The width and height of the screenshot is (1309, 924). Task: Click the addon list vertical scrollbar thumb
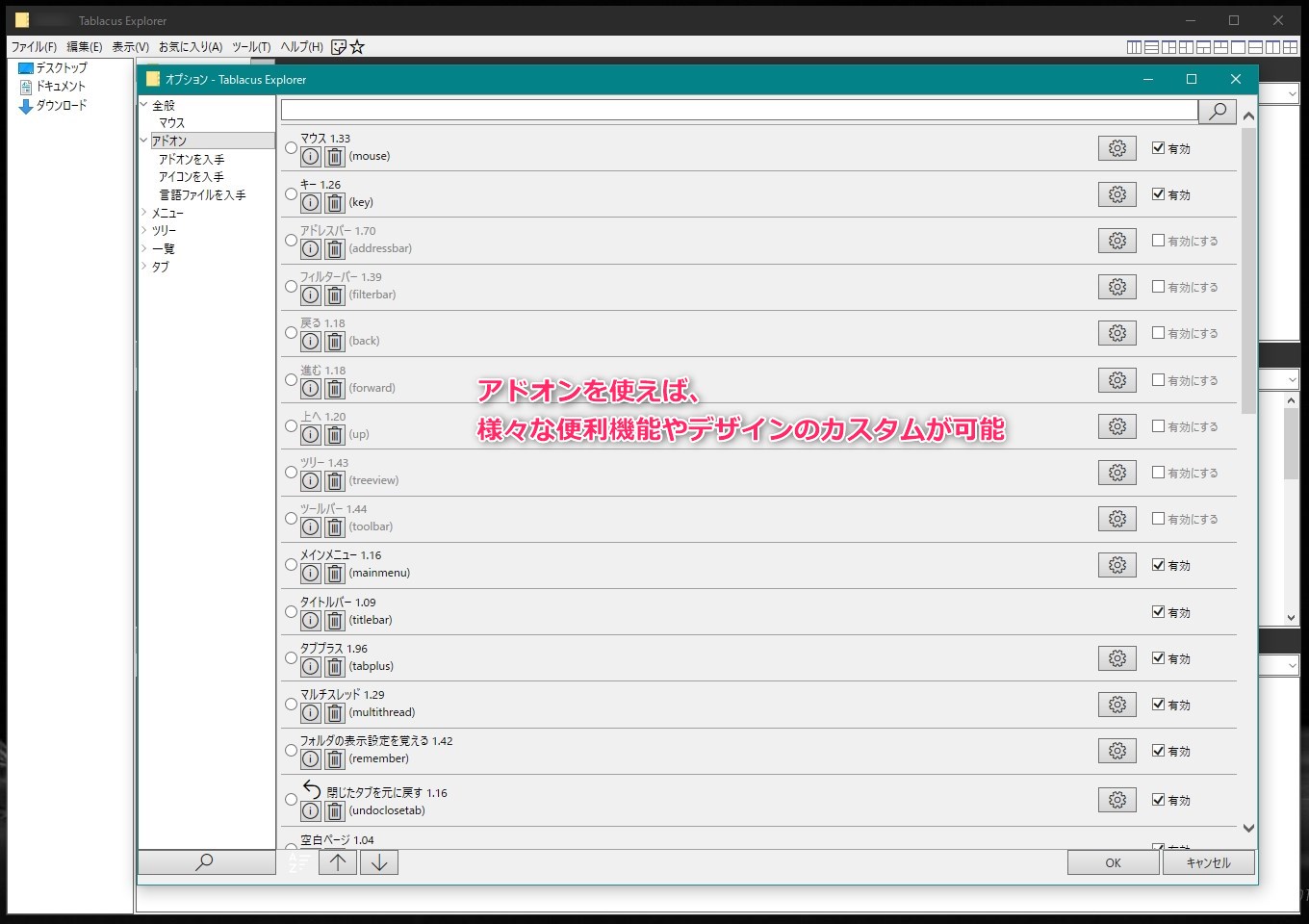[x=1248, y=270]
